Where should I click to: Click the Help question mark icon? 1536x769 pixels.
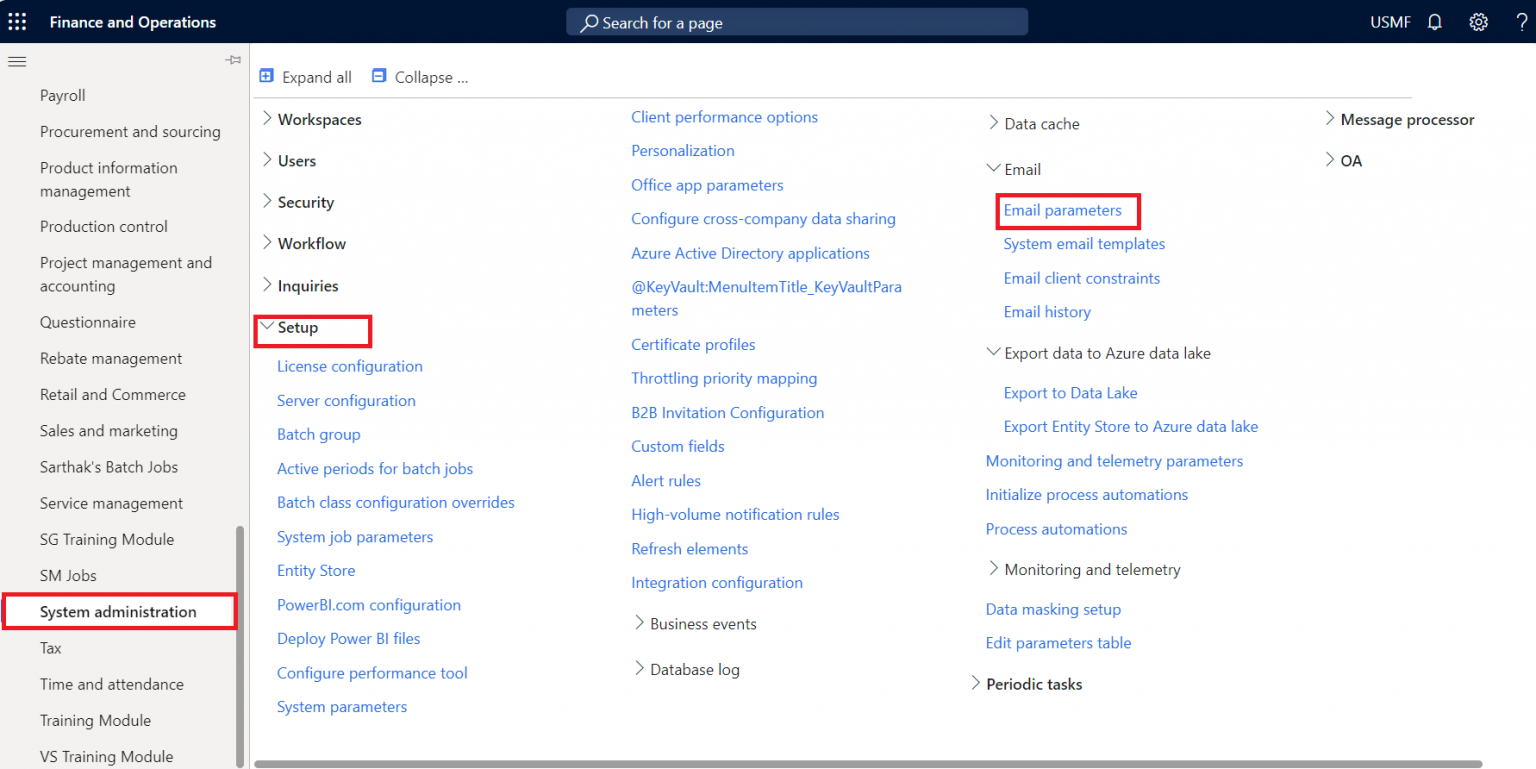1521,21
